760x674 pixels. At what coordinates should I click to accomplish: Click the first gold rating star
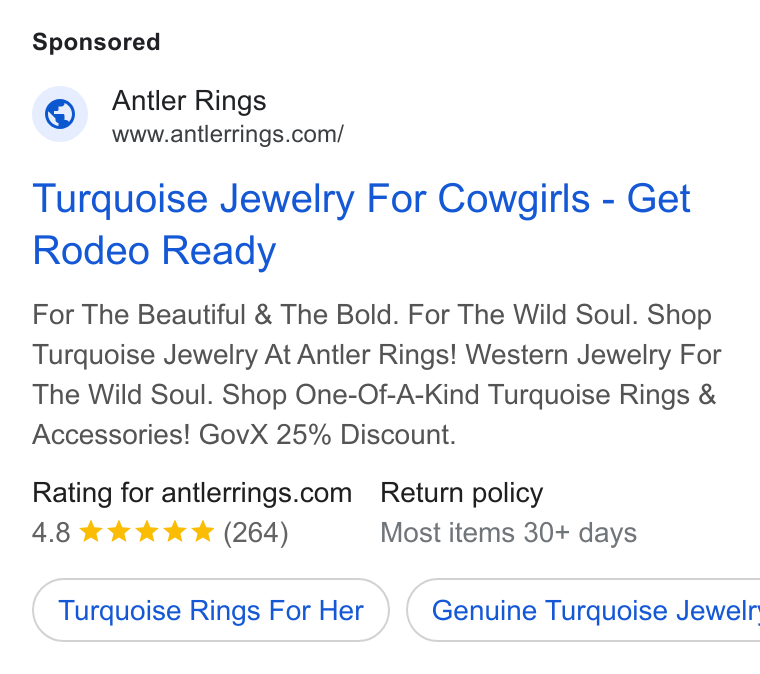coord(91,531)
